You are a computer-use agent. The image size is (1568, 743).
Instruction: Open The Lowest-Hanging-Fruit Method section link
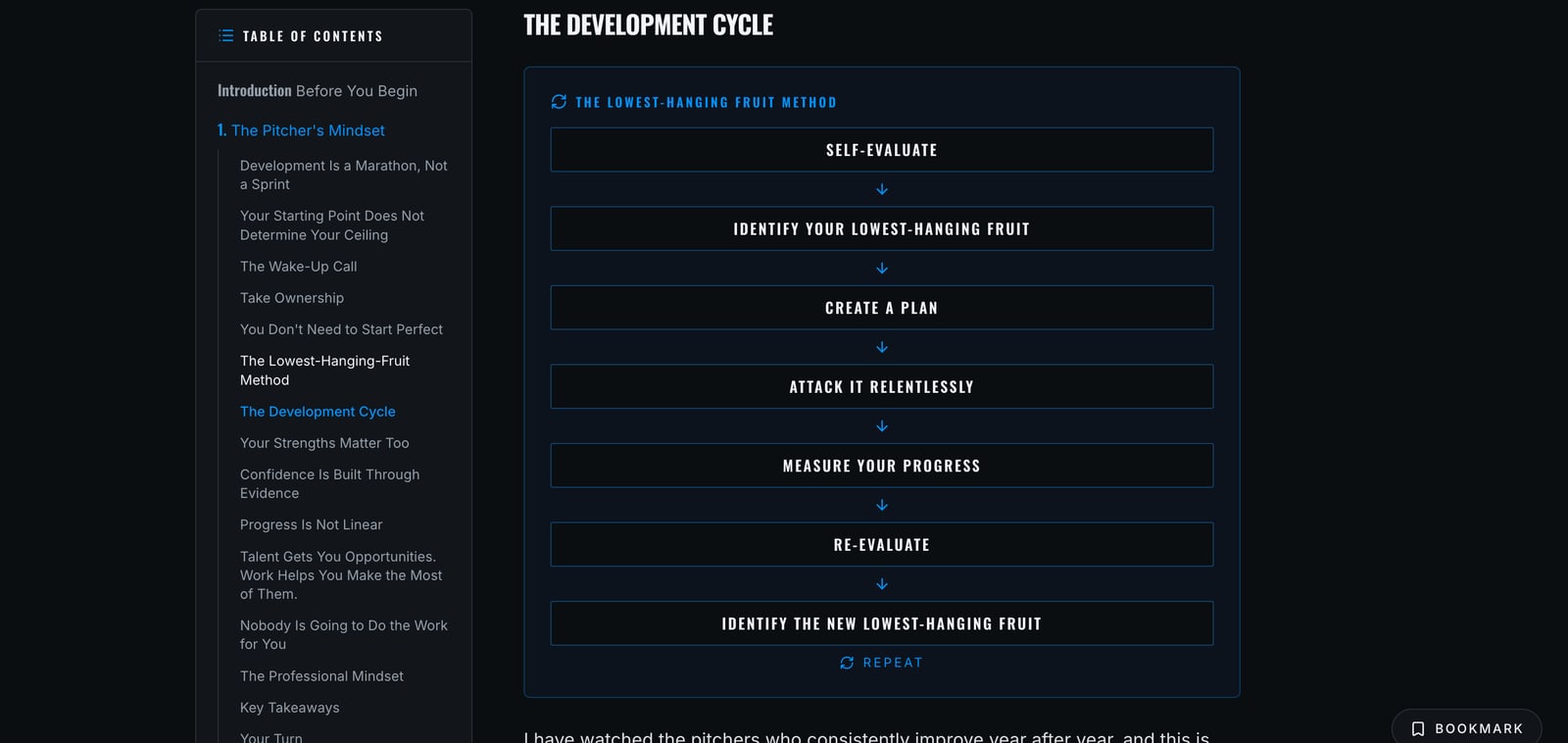coord(325,371)
